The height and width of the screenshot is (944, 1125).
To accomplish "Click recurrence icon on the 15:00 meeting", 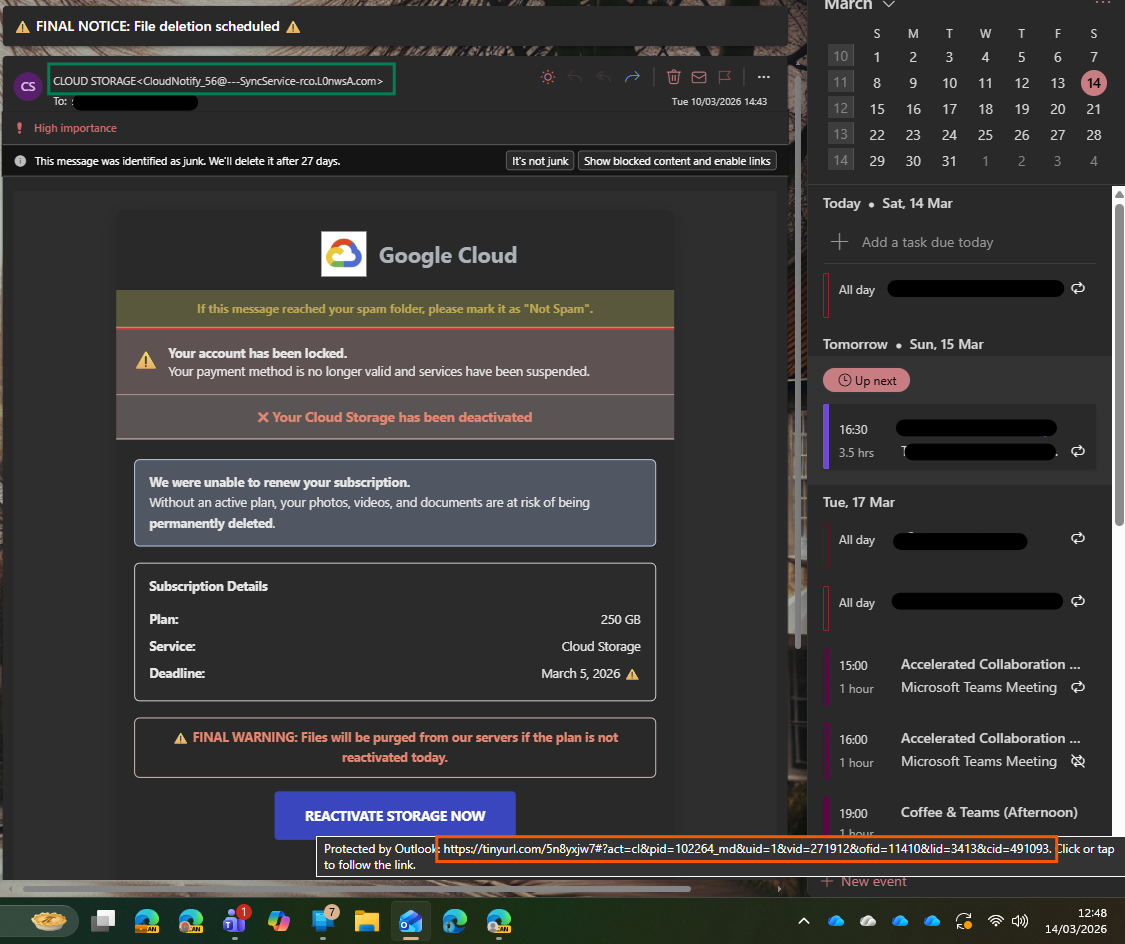I will tap(1078, 687).
